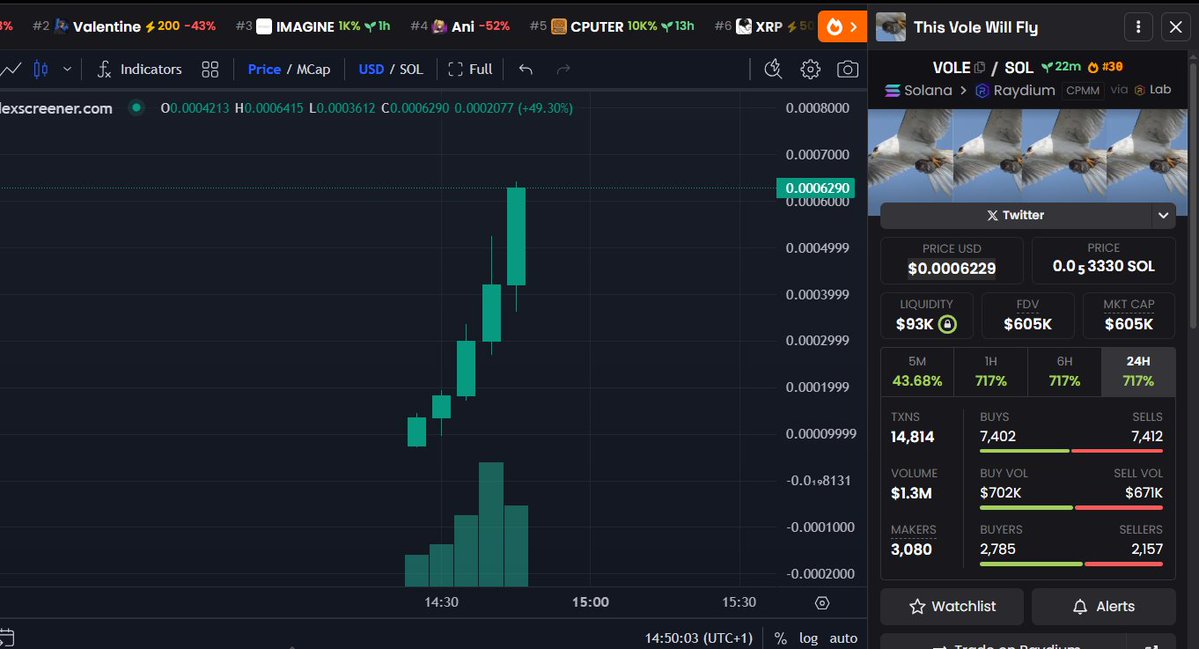This screenshot has width=1199, height=649.
Task: Expand the social links dropdown chevron
Action: [x=1163, y=216]
